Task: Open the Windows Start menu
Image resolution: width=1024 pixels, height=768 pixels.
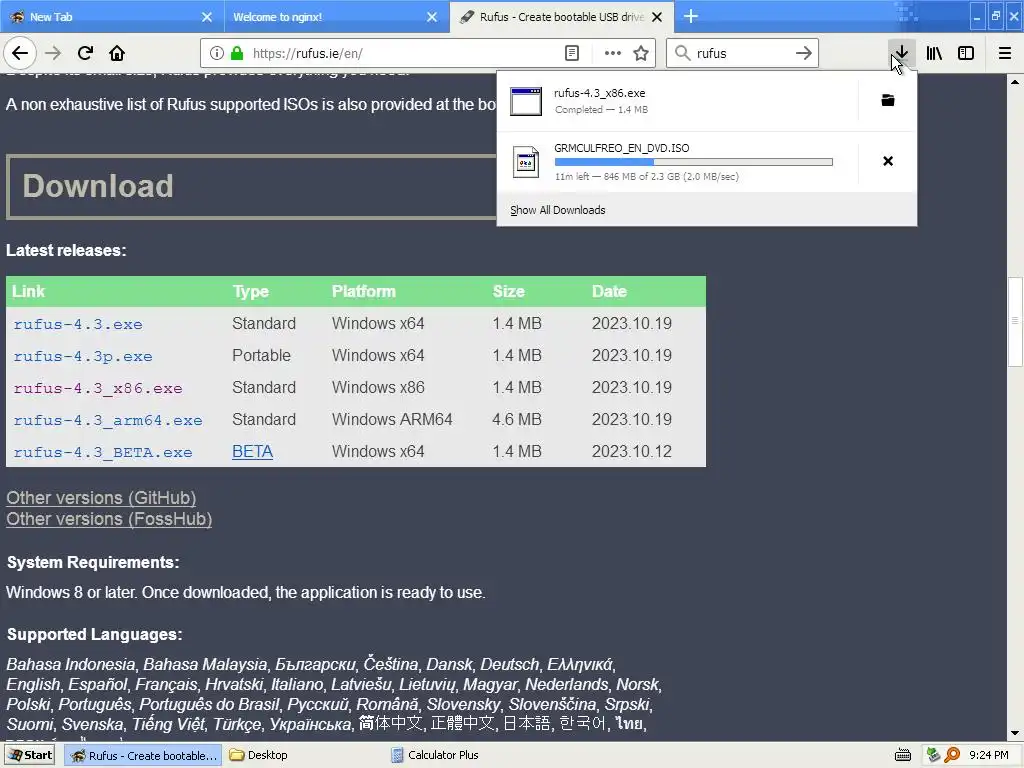Action: pos(31,755)
